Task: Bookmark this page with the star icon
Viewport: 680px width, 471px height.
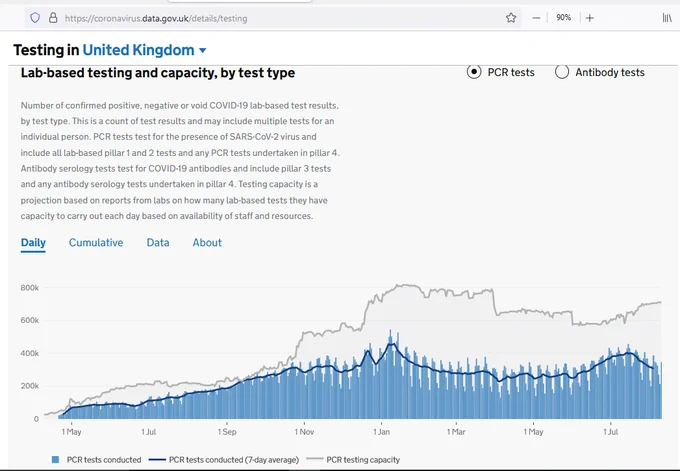Action: click(x=511, y=18)
